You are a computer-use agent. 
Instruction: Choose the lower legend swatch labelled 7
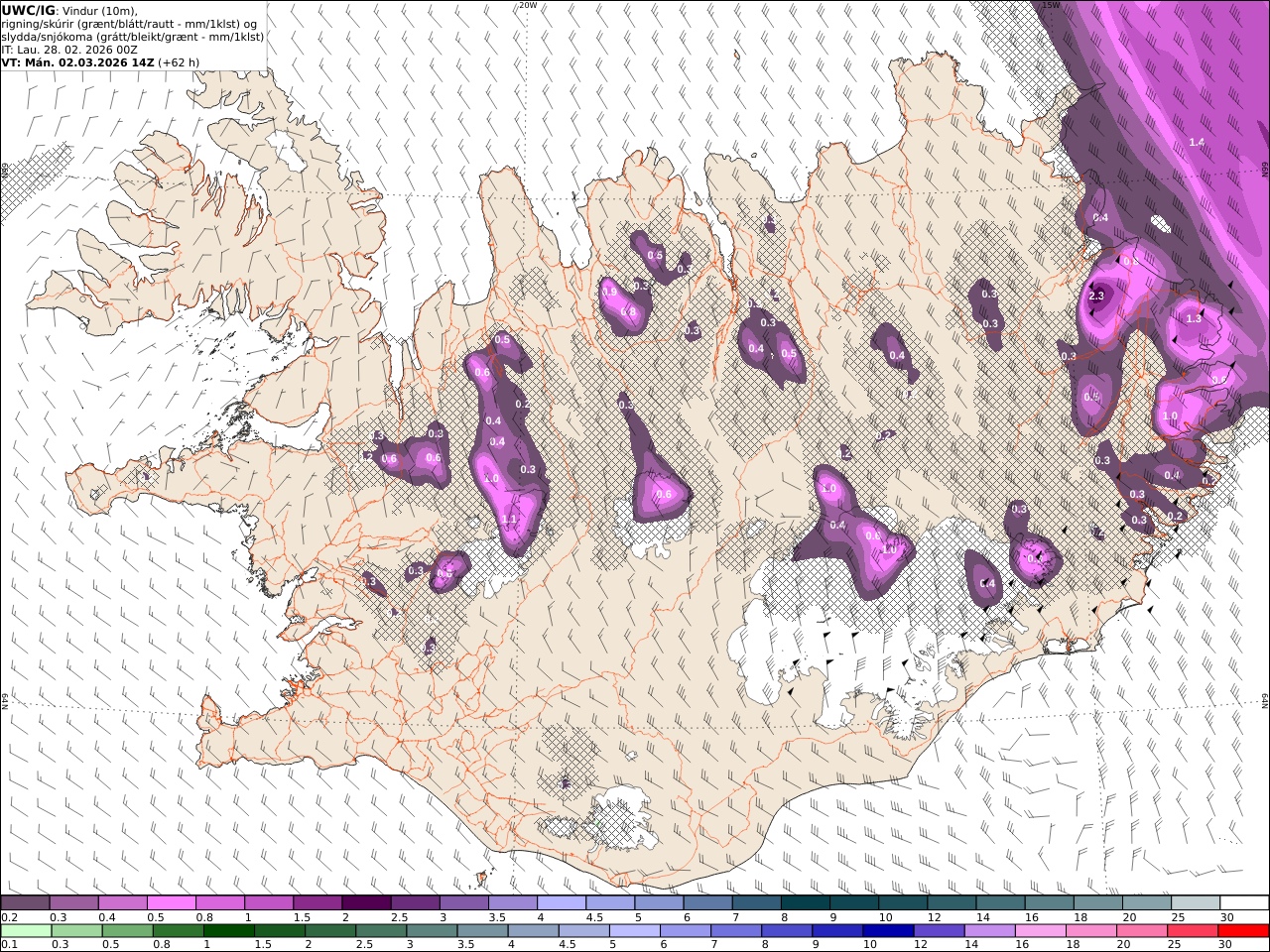736,931
